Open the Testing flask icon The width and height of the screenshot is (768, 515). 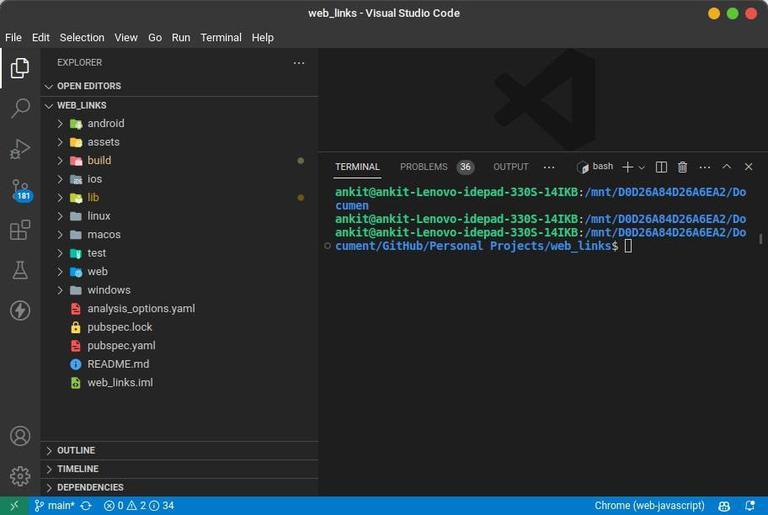coord(20,270)
